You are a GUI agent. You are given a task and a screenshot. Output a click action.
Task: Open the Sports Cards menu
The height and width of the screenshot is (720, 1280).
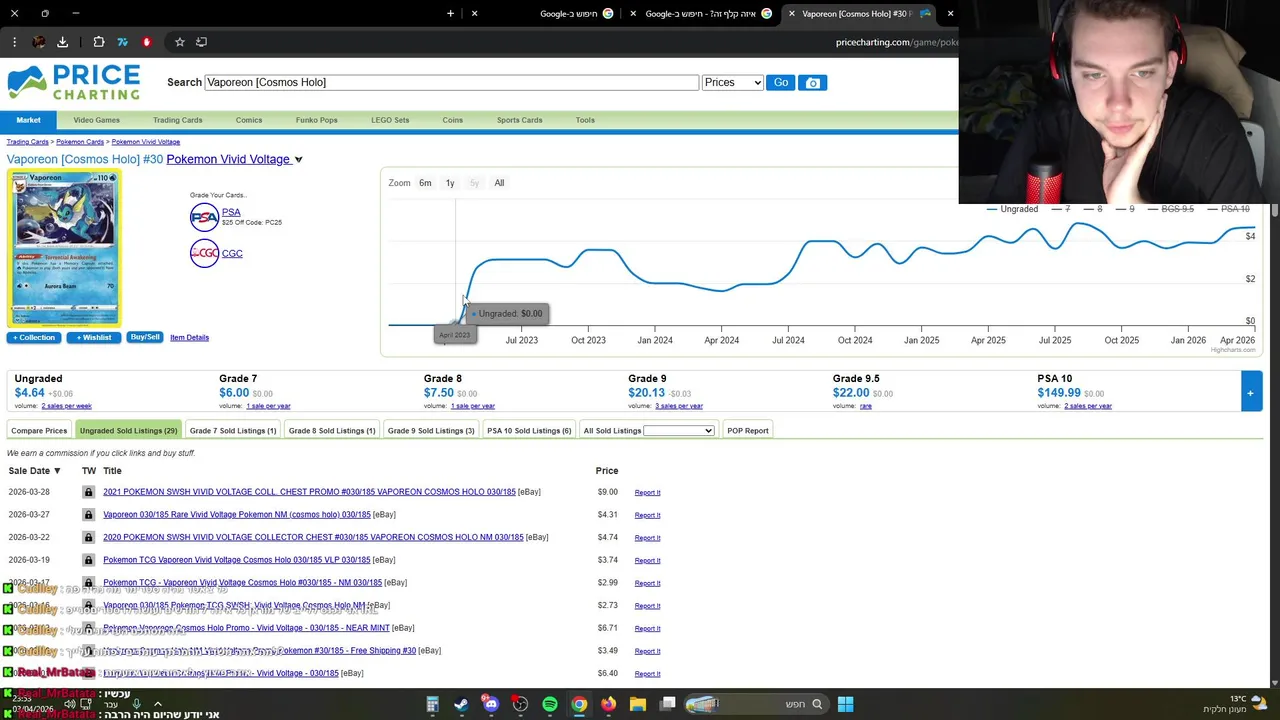point(520,120)
